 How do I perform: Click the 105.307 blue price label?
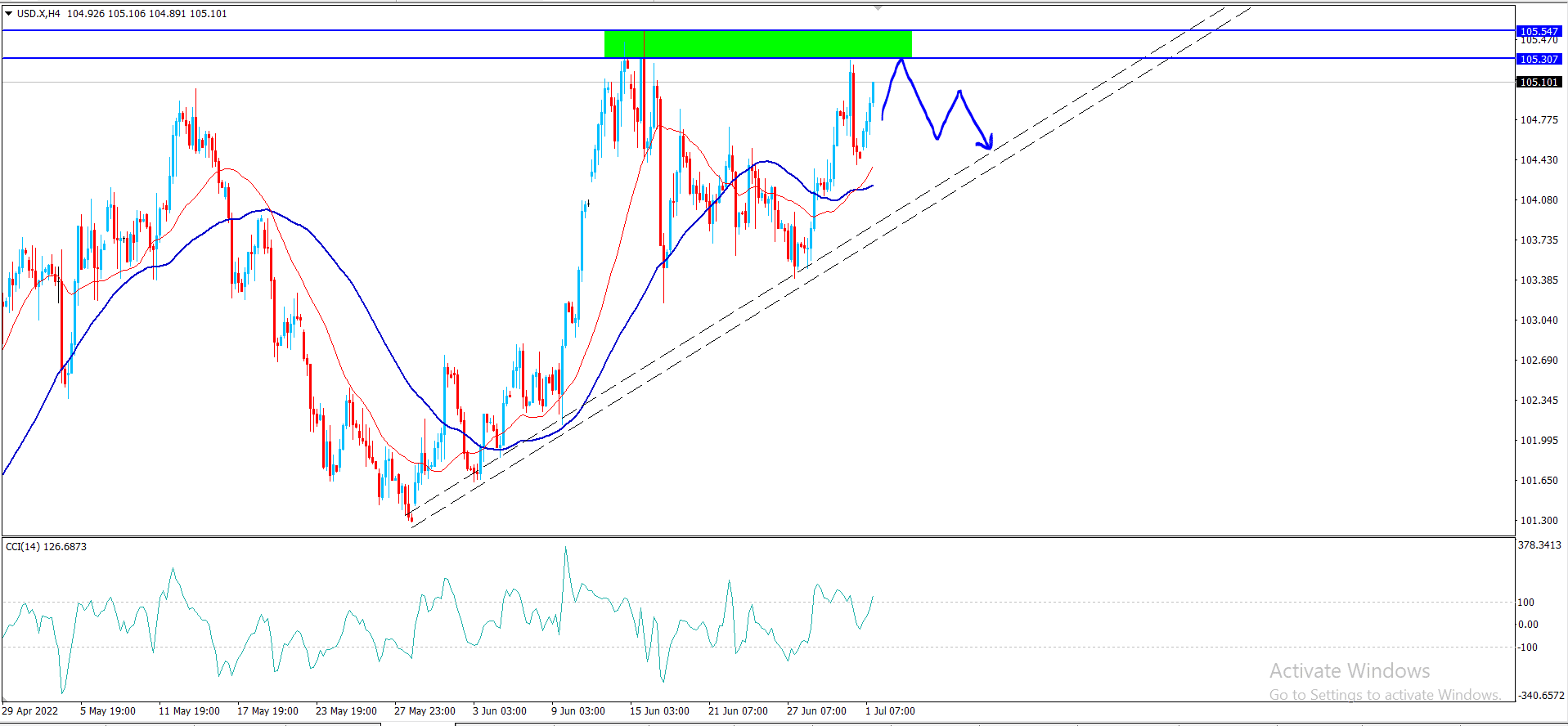[1539, 59]
